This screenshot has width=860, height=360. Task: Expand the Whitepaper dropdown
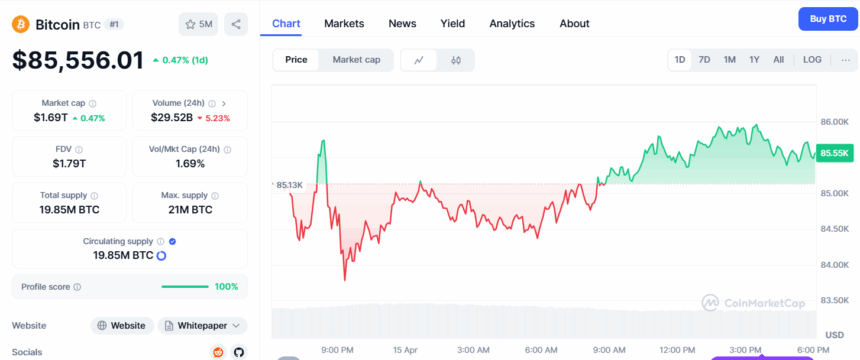coord(202,325)
